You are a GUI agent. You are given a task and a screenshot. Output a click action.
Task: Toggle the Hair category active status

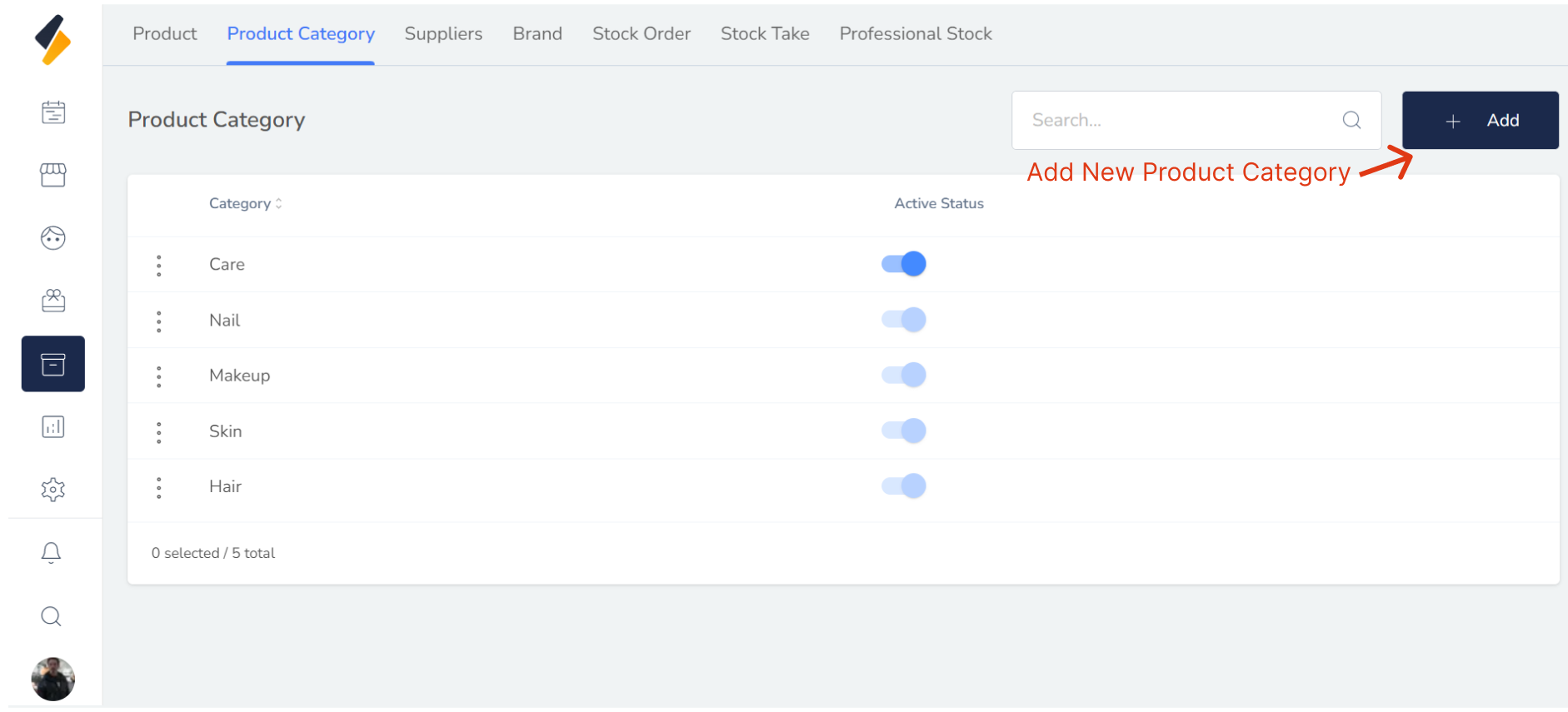tap(904, 486)
